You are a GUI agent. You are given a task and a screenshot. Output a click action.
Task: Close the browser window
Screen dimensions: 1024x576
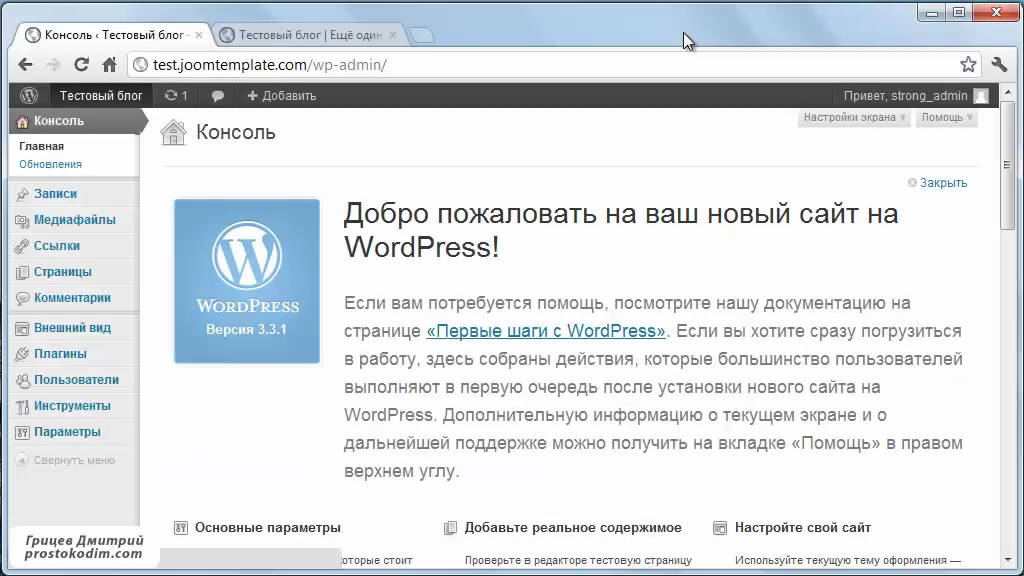[996, 12]
